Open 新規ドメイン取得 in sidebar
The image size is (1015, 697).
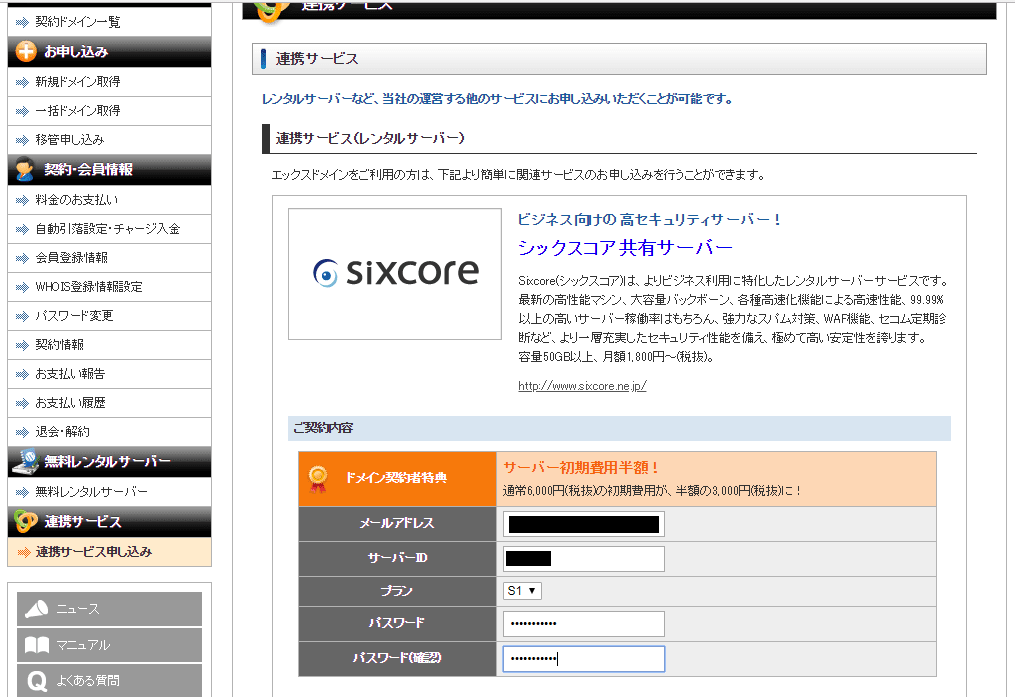[x=109, y=82]
